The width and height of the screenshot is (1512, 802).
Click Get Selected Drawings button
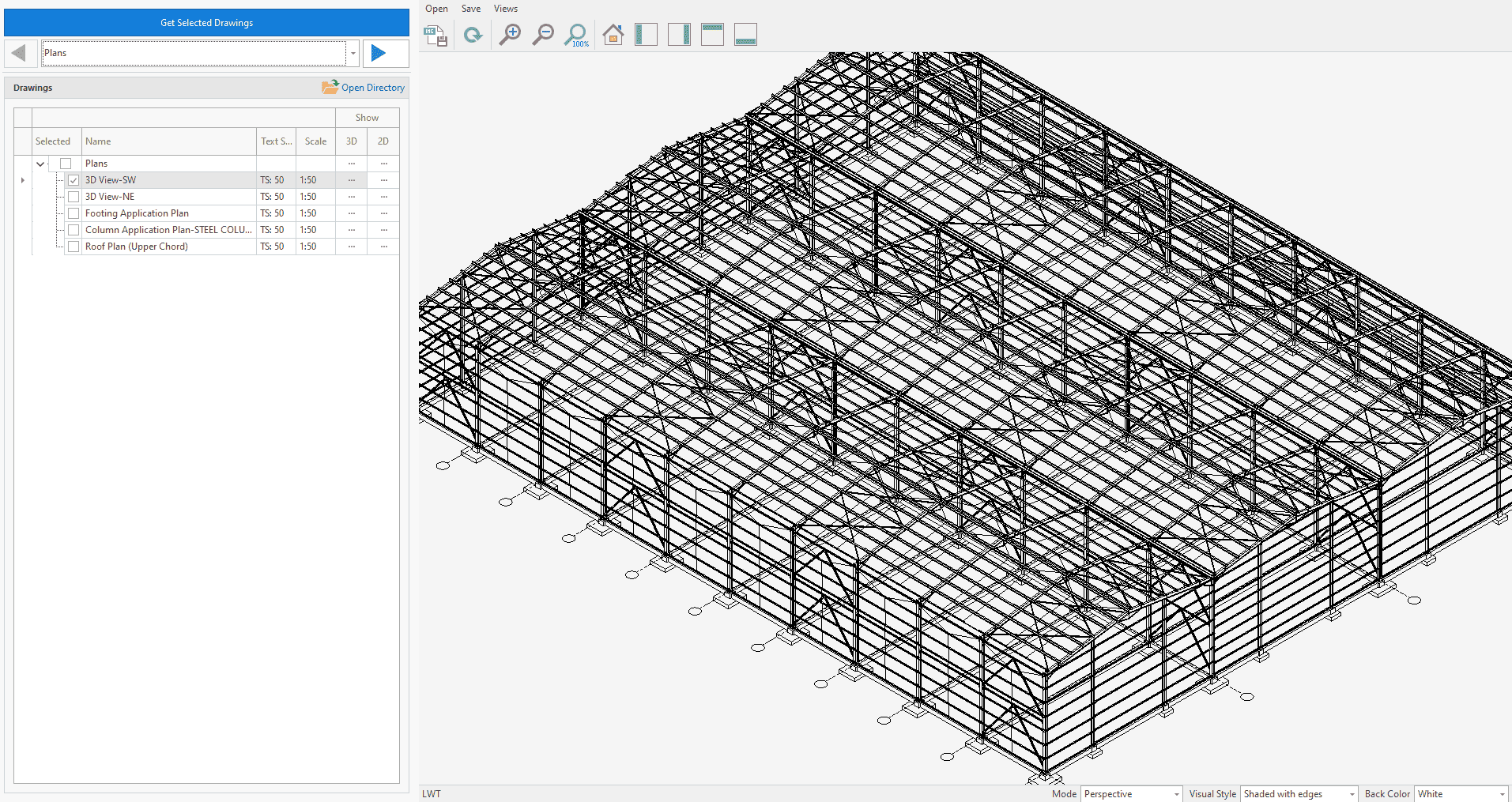tap(206, 23)
